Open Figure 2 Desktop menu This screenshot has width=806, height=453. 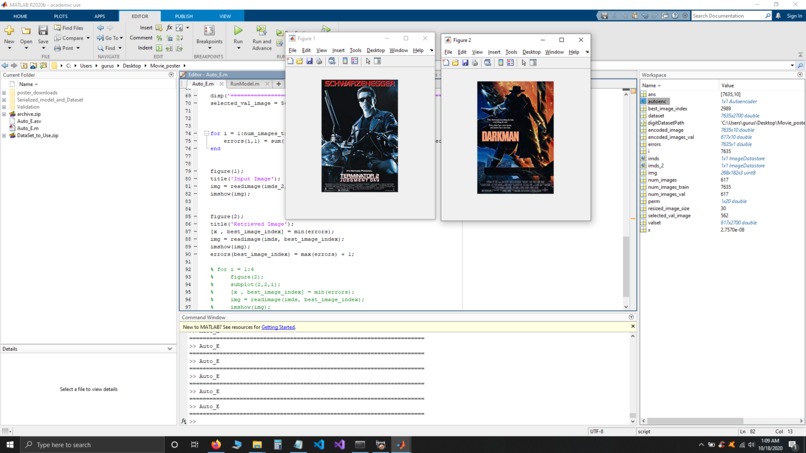(x=531, y=52)
